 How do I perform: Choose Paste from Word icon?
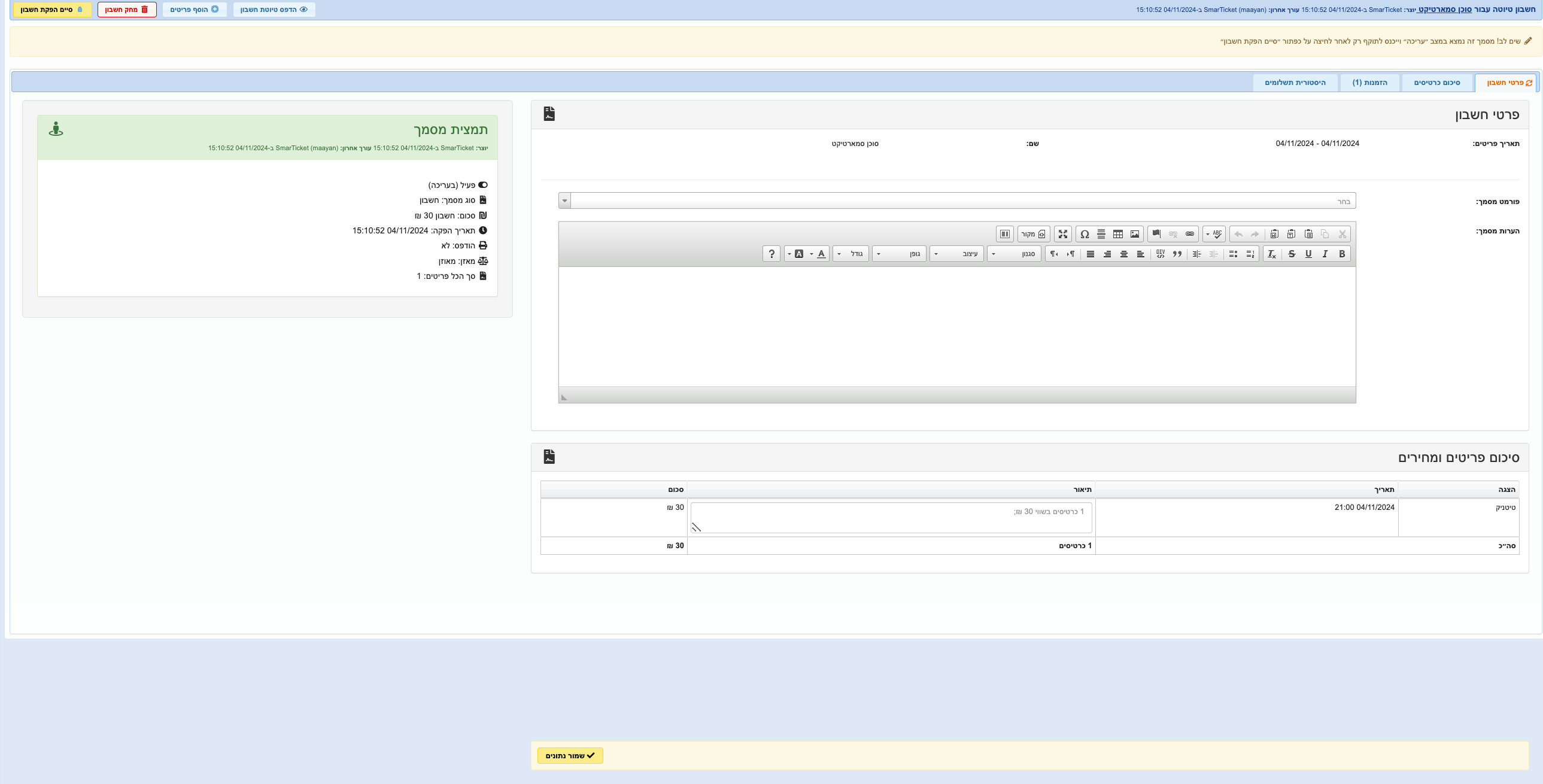tap(1275, 234)
